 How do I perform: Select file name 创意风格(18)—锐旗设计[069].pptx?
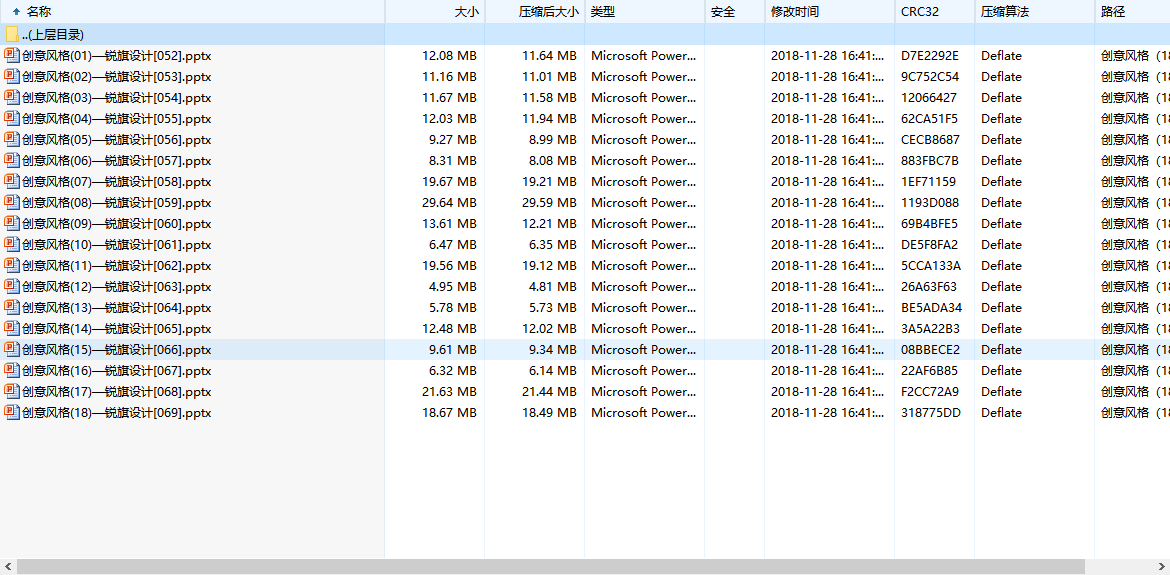pyautogui.click(x=116, y=412)
